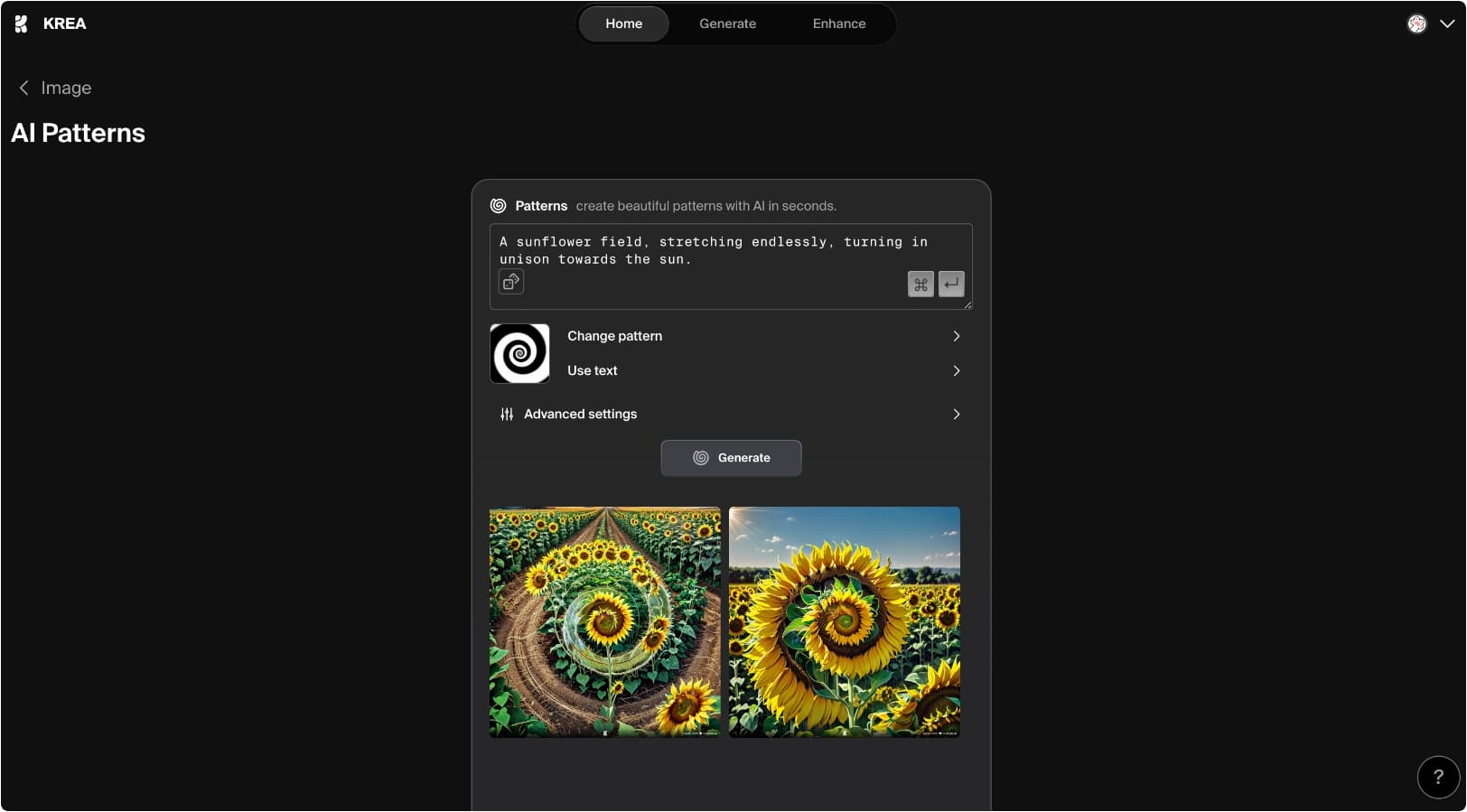
Task: Open the account dropdown chevron
Action: pyautogui.click(x=1446, y=24)
